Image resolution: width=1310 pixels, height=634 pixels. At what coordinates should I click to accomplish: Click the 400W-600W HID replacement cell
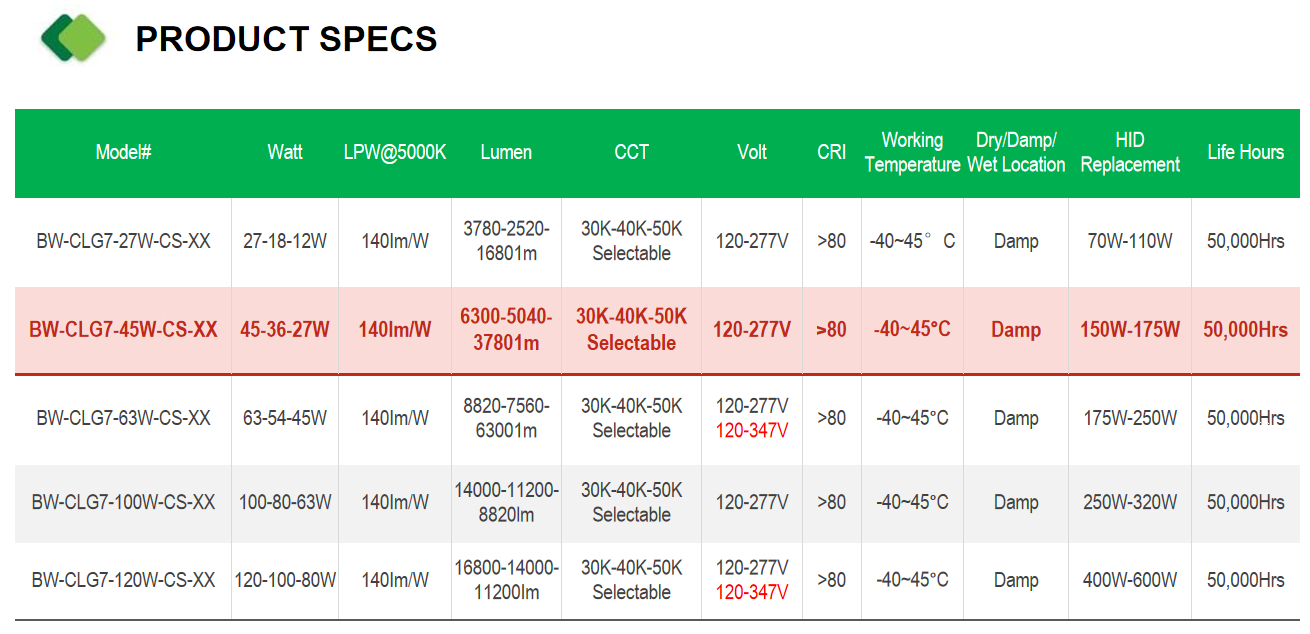pos(1130,580)
